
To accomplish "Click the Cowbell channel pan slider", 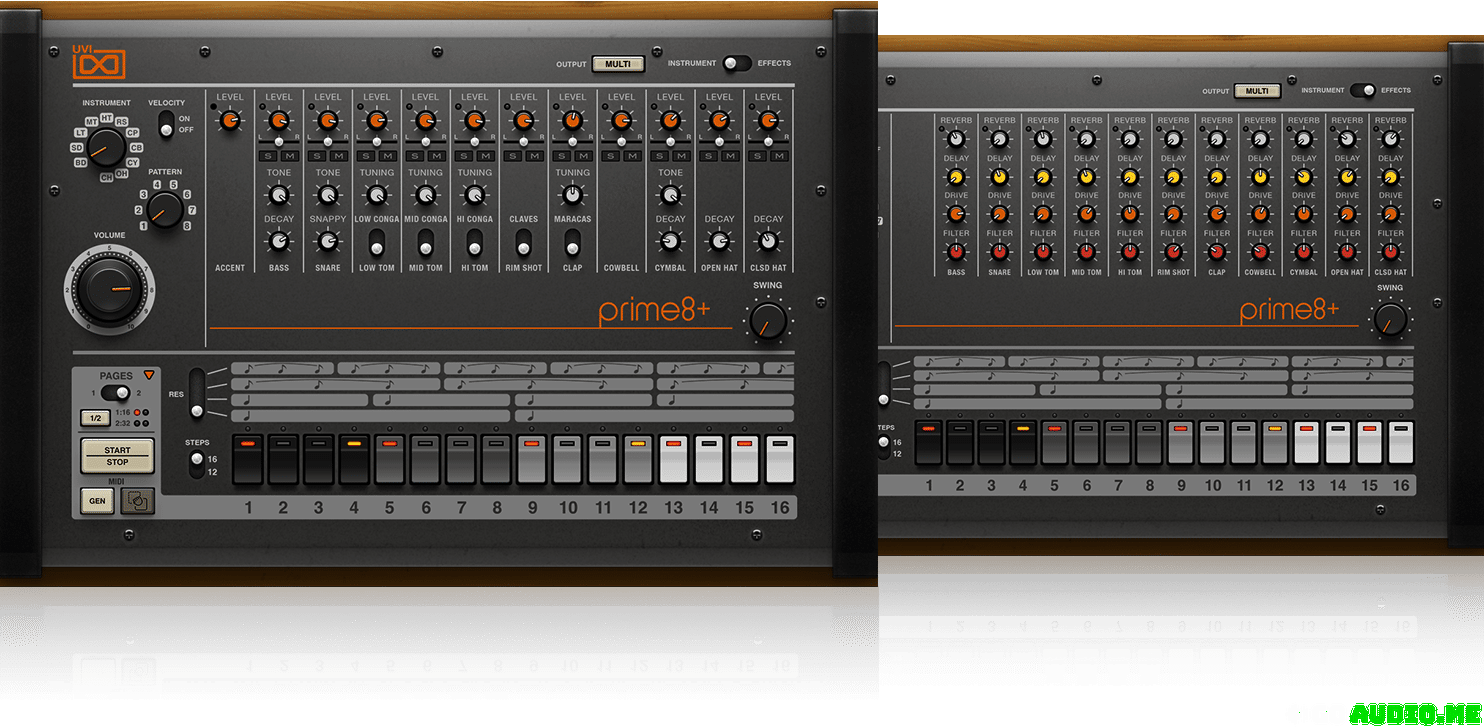I will pos(622,144).
